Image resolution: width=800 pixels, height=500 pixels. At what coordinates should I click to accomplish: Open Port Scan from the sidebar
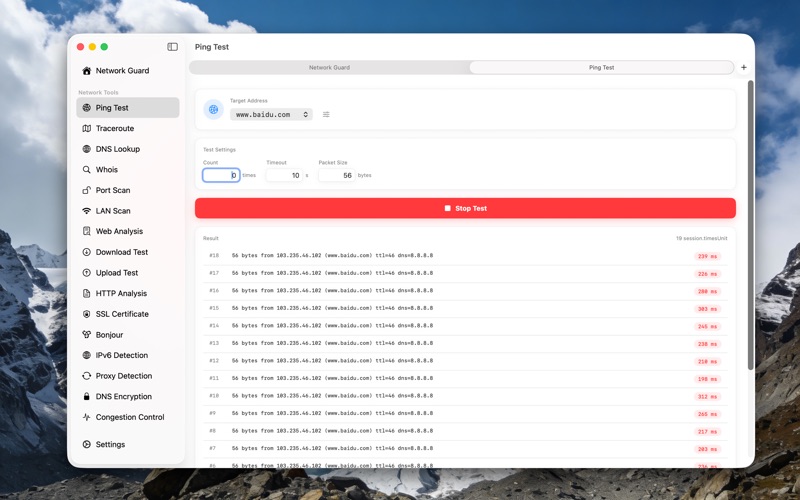tap(128, 190)
